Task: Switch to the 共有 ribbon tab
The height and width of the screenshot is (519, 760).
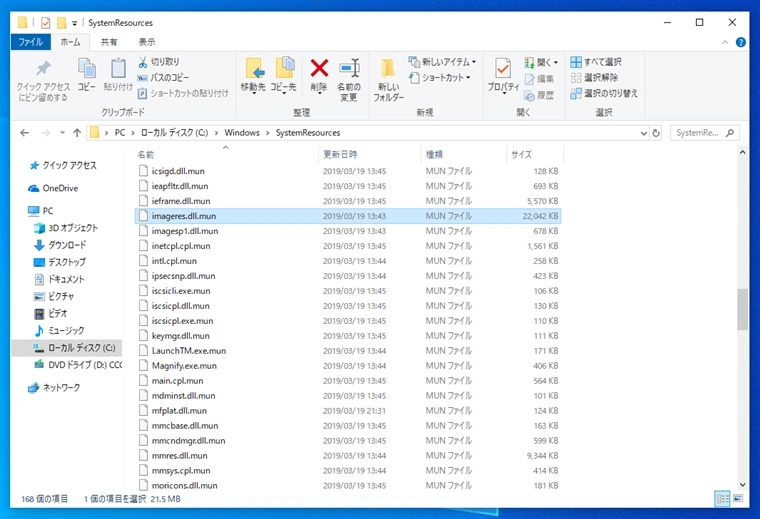Action: pos(109,42)
